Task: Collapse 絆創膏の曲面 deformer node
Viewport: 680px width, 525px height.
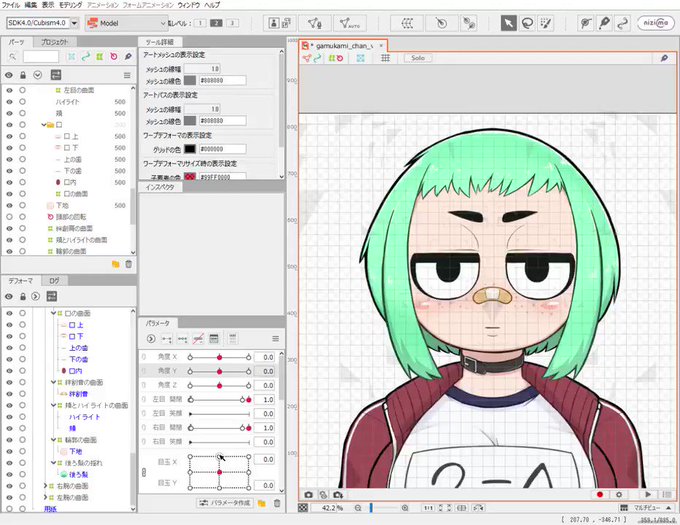Action: click(53, 382)
